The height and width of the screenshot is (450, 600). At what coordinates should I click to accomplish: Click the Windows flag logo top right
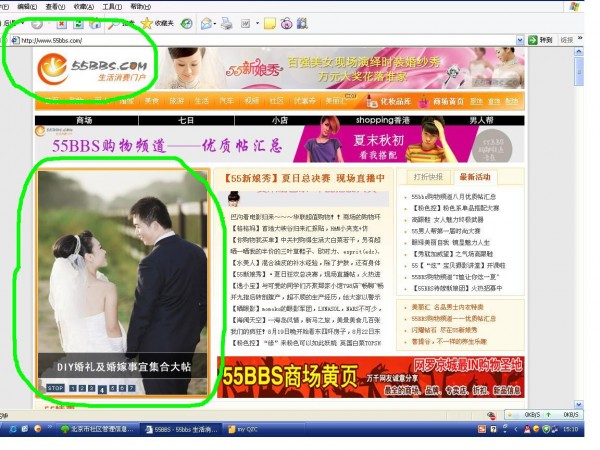click(x=574, y=7)
